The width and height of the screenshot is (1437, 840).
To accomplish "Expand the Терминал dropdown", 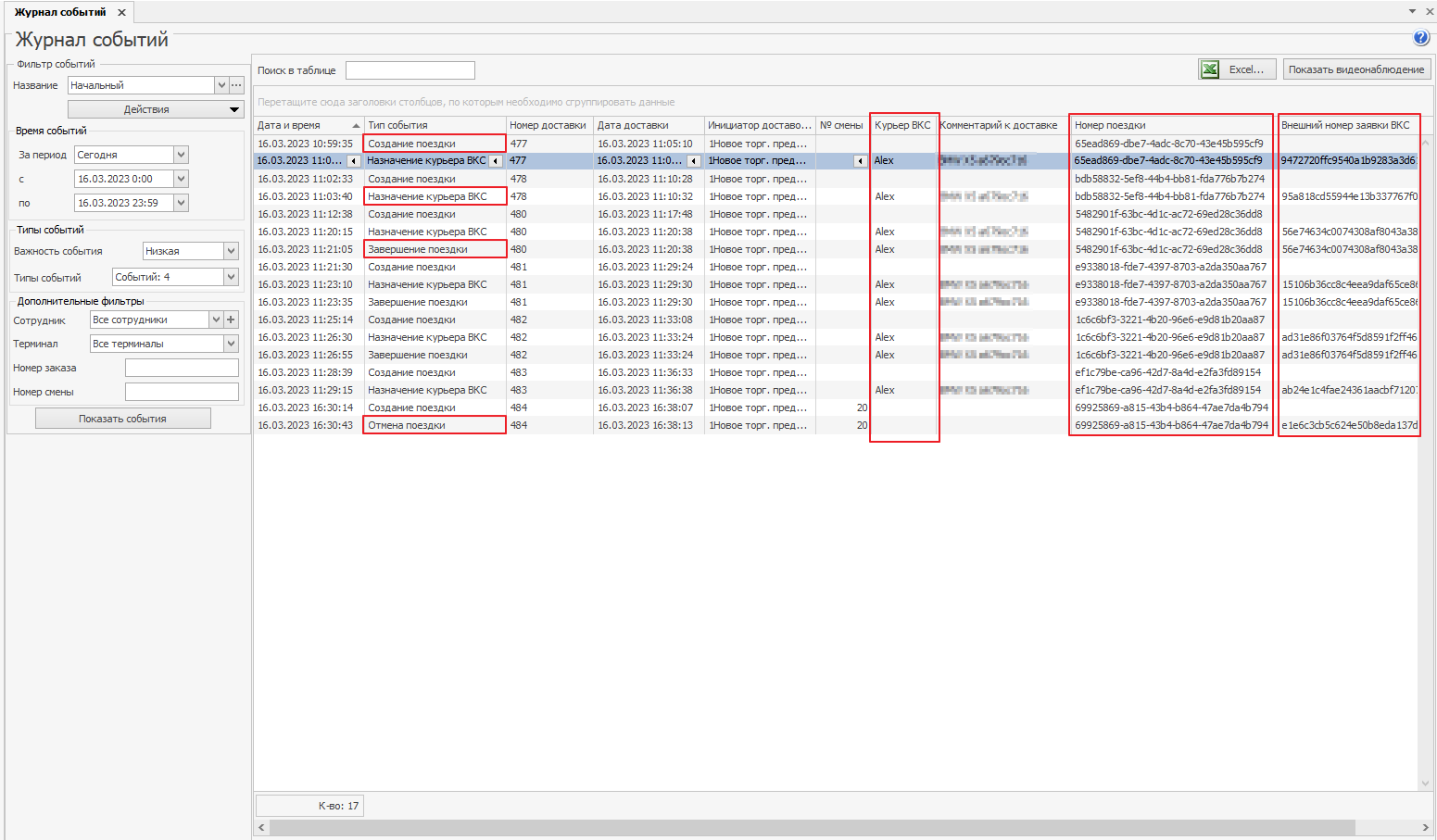I will pyautogui.click(x=232, y=344).
